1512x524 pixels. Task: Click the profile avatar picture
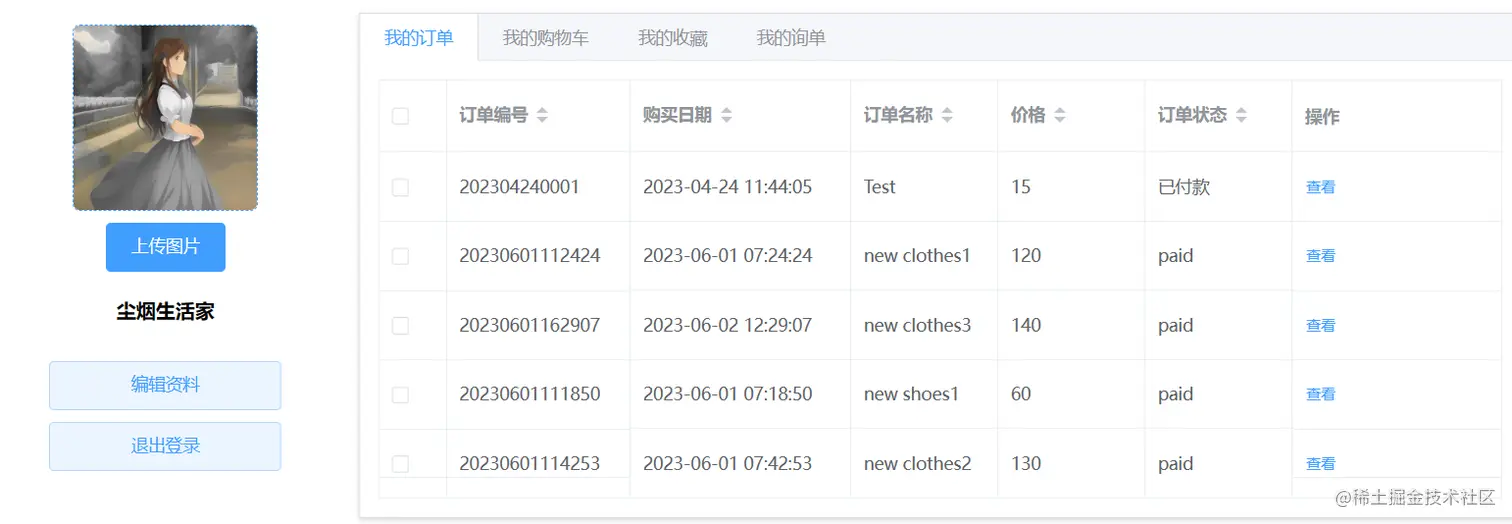165,118
